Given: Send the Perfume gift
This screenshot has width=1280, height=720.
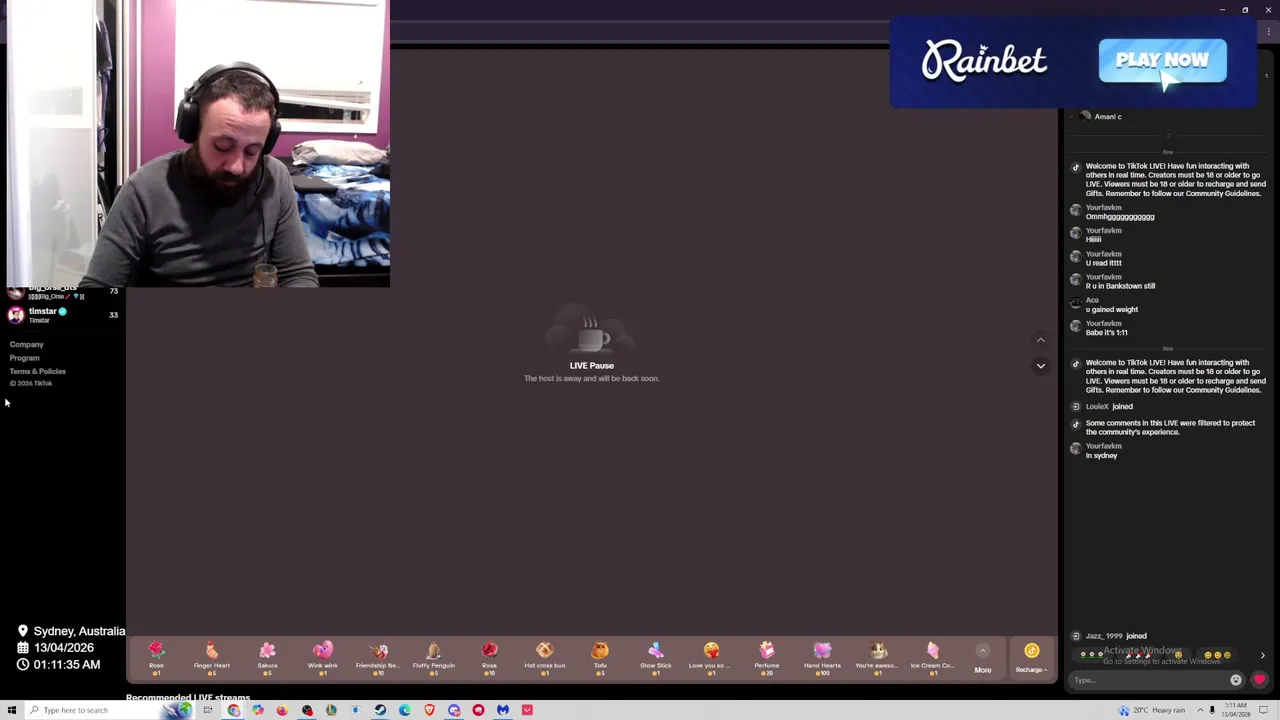Looking at the screenshot, I should click(x=767, y=658).
